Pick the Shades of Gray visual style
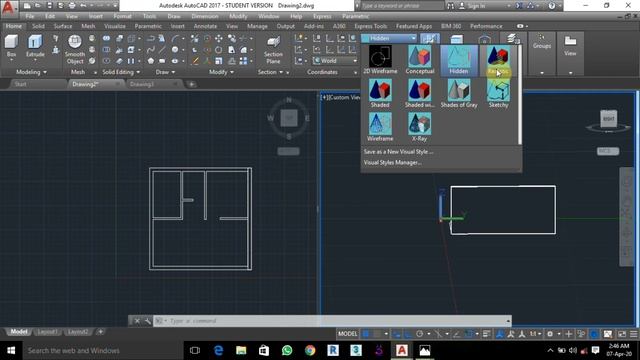640x360 pixels. (459, 93)
